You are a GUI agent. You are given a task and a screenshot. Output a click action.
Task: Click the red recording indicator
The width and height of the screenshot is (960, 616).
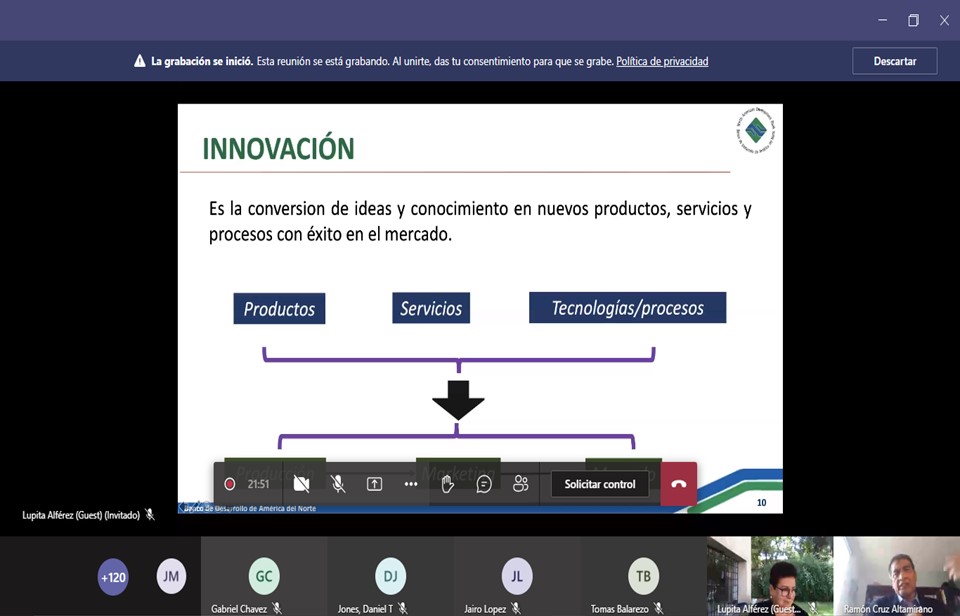230,484
